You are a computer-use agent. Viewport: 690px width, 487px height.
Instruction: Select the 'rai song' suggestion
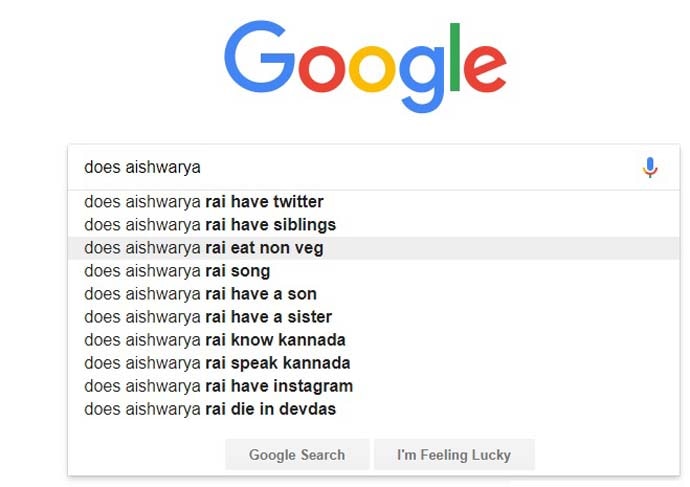pos(177,271)
